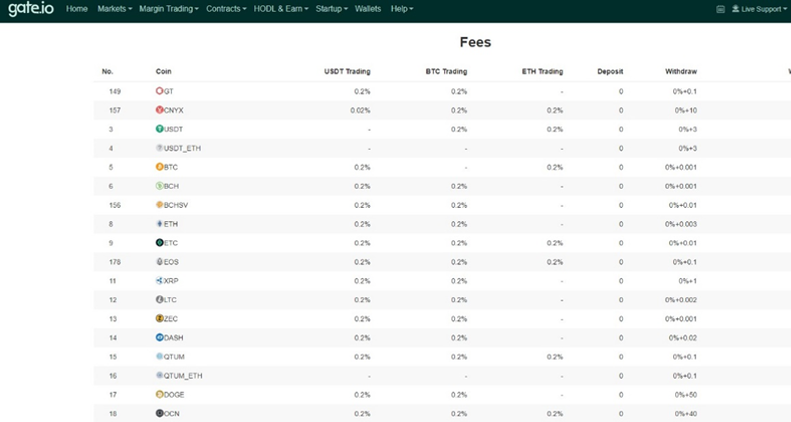Expand the Margin Trading menu

coord(169,9)
